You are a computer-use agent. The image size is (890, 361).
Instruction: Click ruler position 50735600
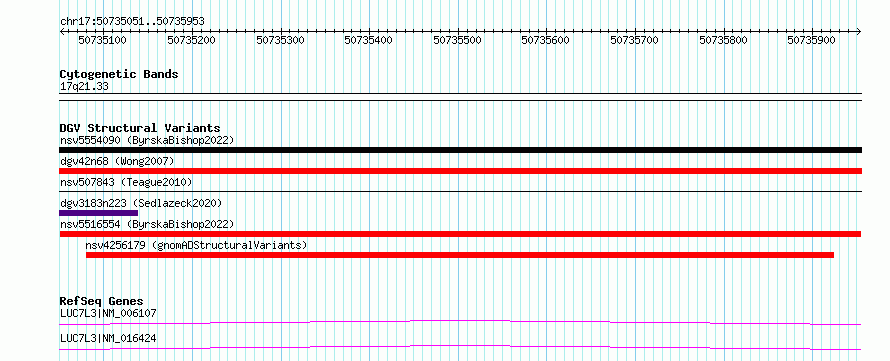pos(545,40)
